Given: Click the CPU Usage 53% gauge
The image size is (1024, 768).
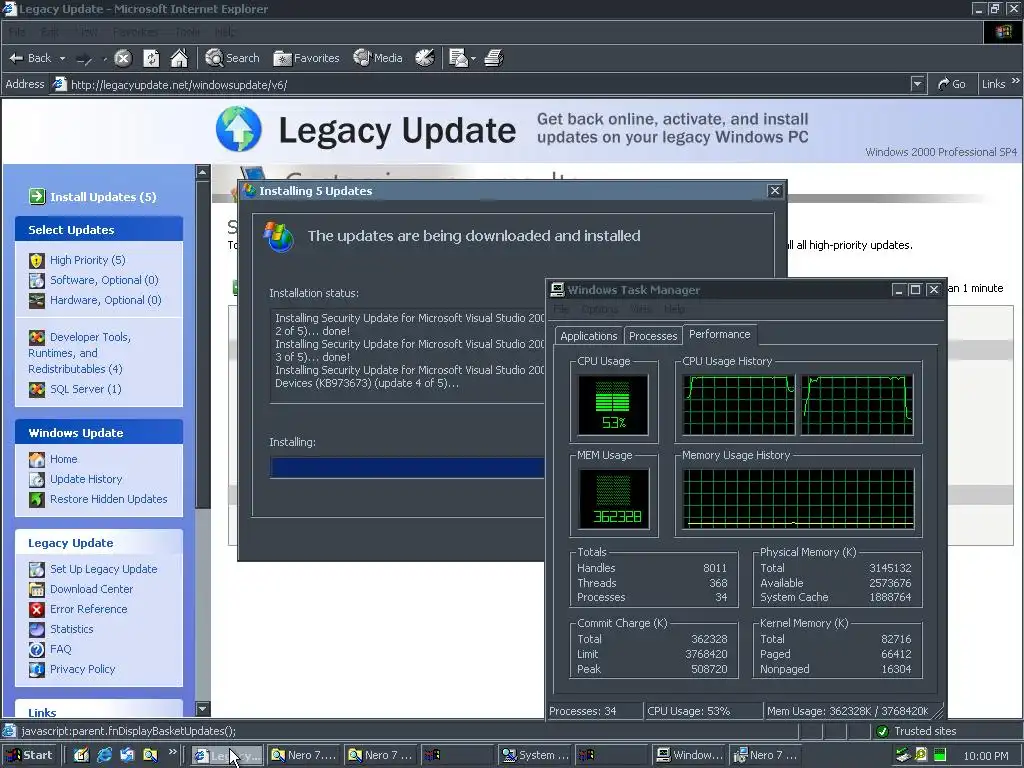Looking at the screenshot, I should tap(613, 405).
